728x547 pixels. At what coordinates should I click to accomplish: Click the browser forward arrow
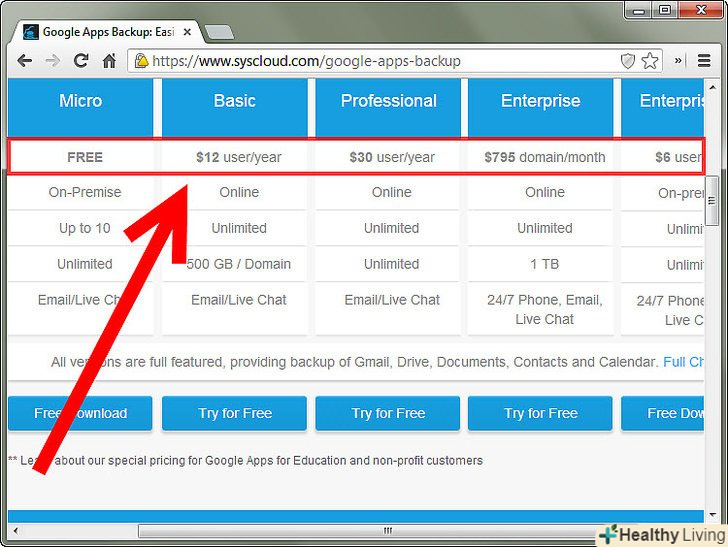(52, 61)
